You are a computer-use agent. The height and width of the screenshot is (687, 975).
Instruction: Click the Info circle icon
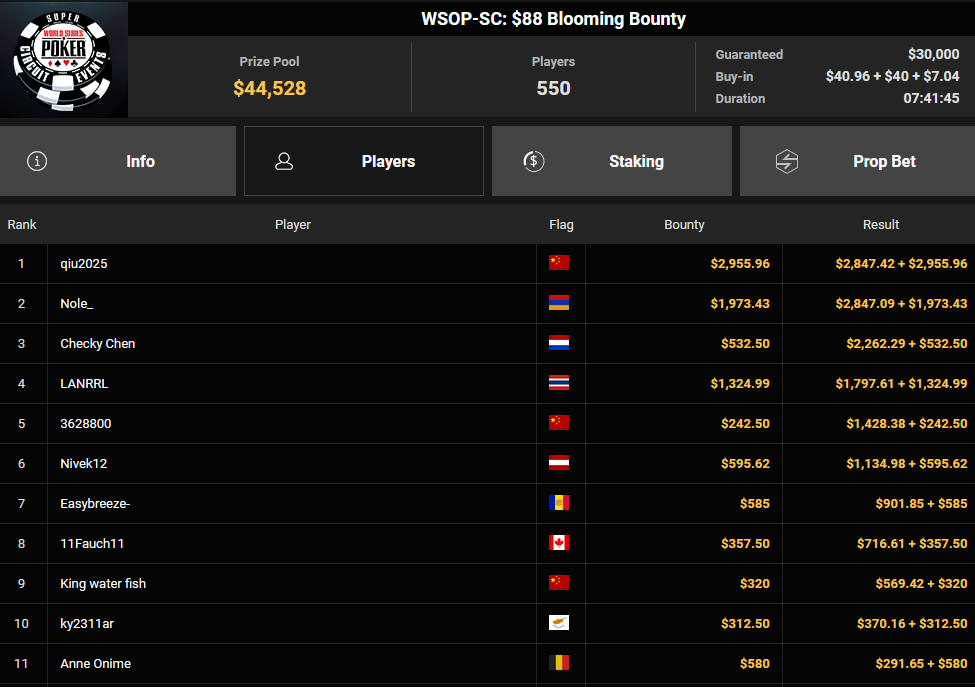[37, 161]
